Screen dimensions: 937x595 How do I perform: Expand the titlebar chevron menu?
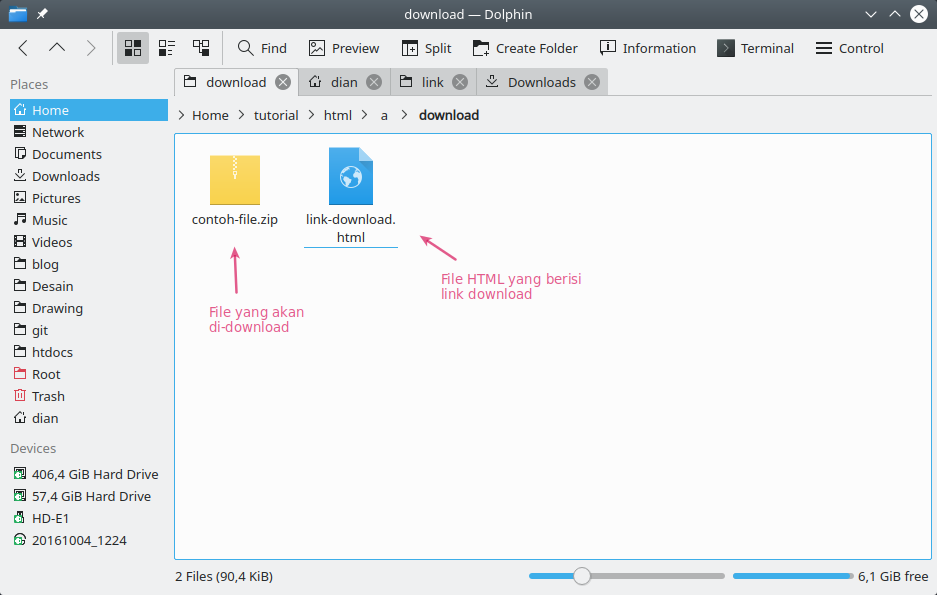[x=870, y=14]
